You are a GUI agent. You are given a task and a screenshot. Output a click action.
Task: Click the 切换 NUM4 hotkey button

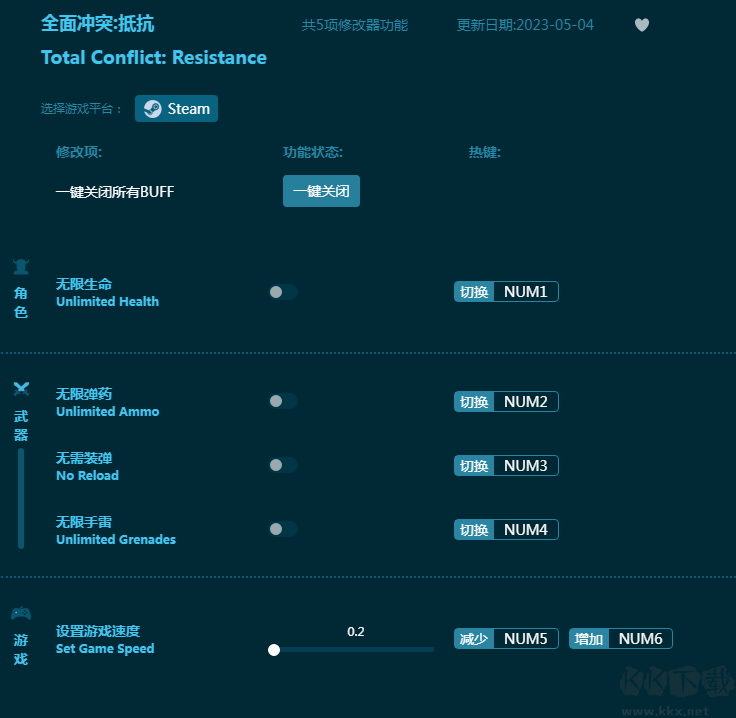point(506,530)
